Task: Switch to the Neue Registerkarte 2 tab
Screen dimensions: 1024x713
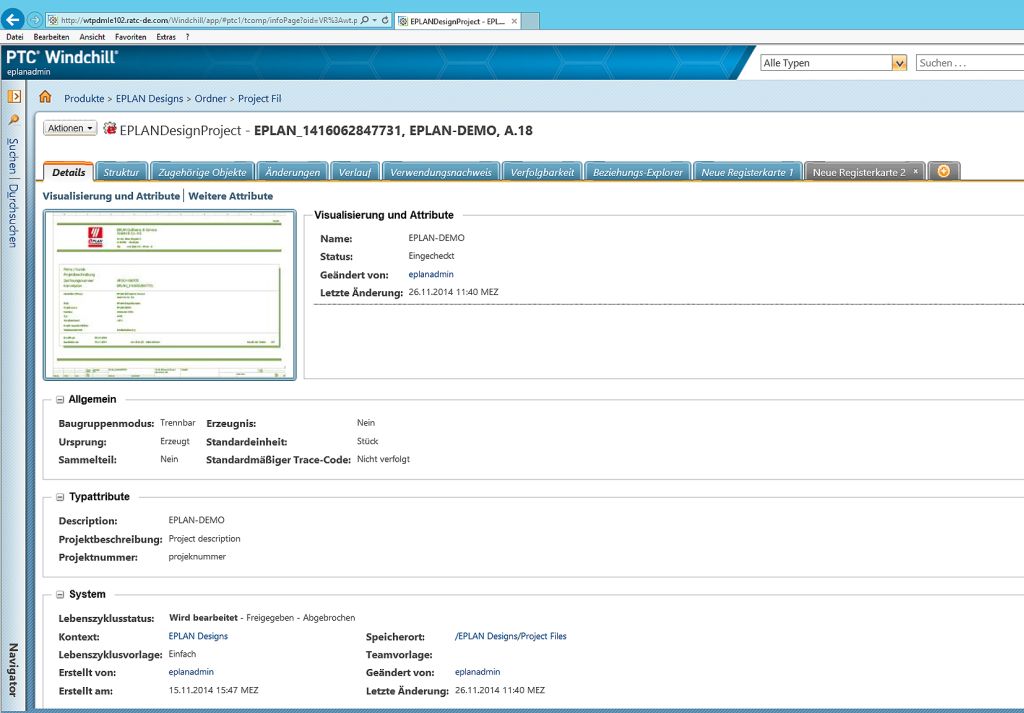Action: coord(859,172)
